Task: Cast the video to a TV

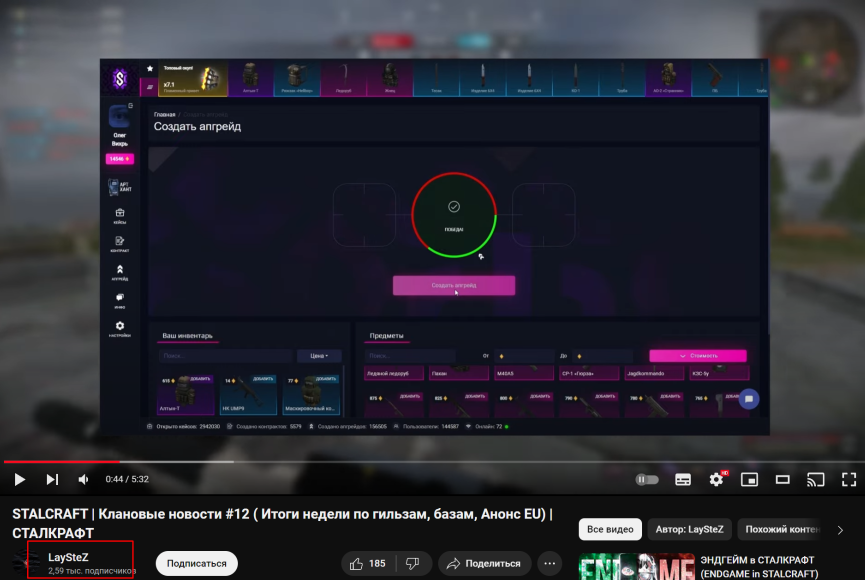Action: [815, 480]
